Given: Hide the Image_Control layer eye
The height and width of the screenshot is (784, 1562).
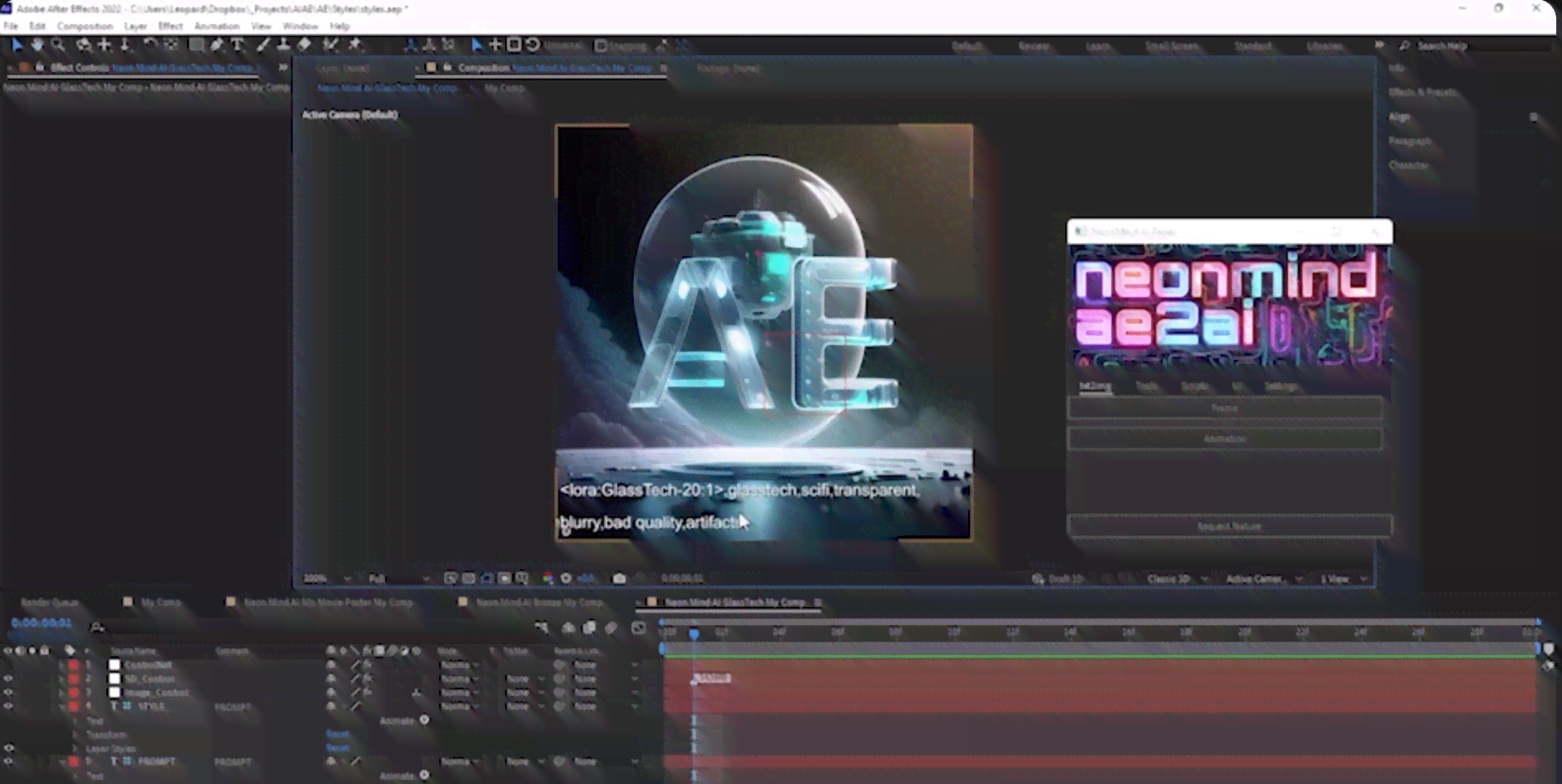Looking at the screenshot, I should (x=8, y=693).
